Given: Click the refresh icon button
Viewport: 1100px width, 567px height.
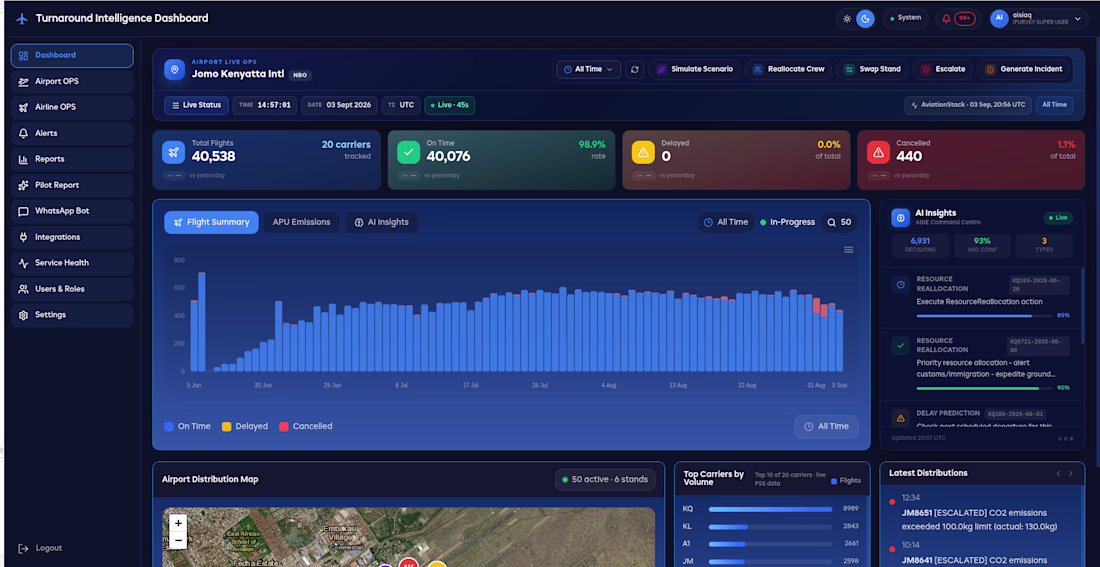Looking at the screenshot, I should pos(635,69).
